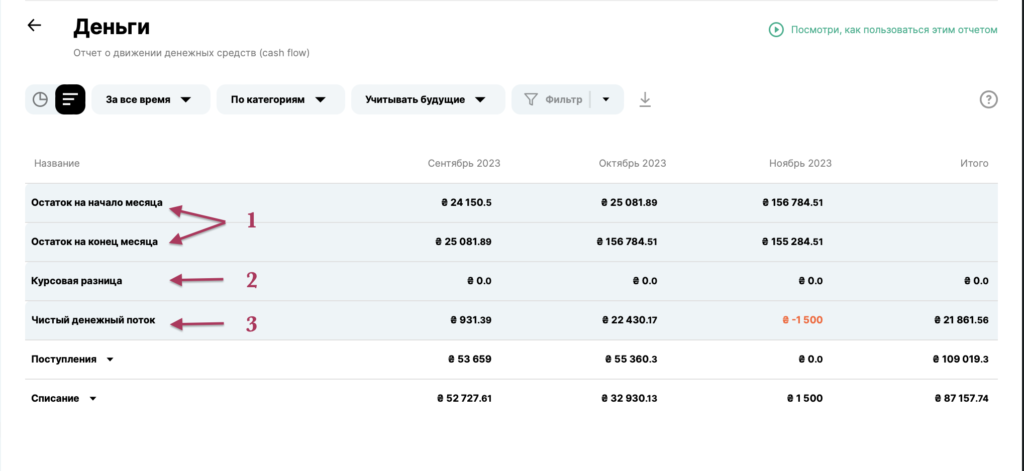Expand the Поступления row
The height and width of the screenshot is (471, 1024).
[x=110, y=359]
